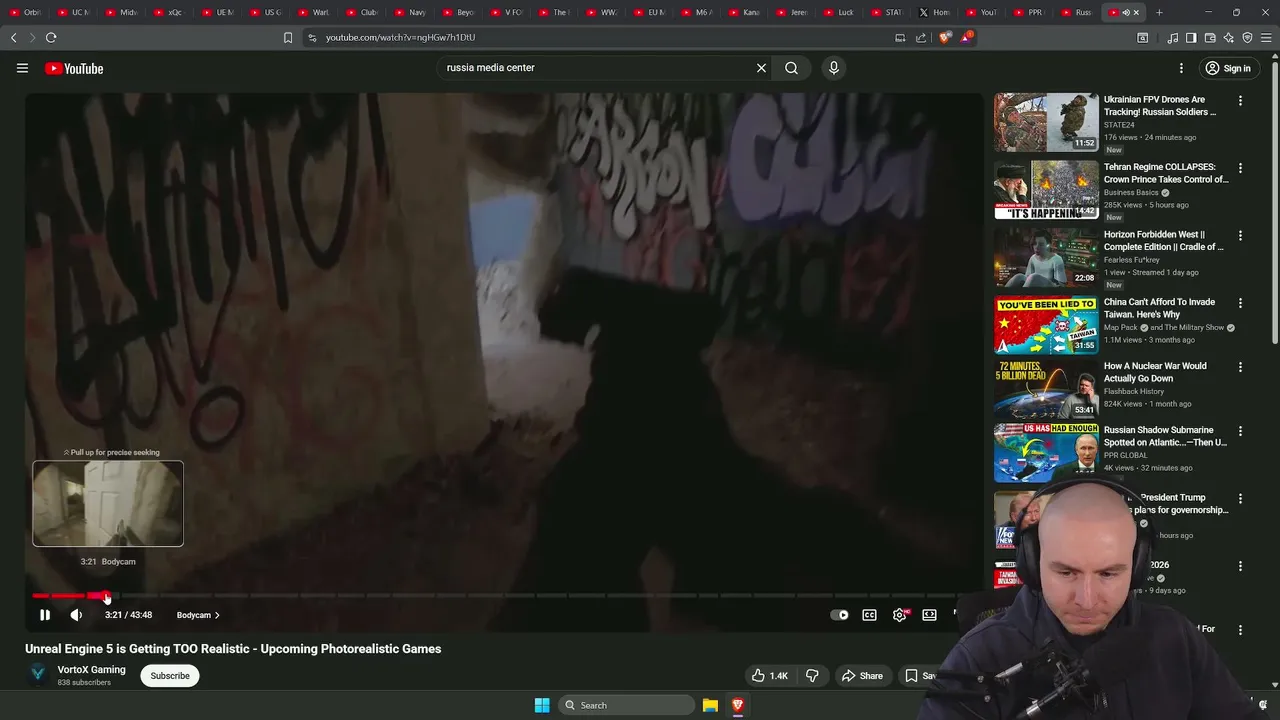
Task: Start voice search with microphone icon
Action: click(834, 68)
